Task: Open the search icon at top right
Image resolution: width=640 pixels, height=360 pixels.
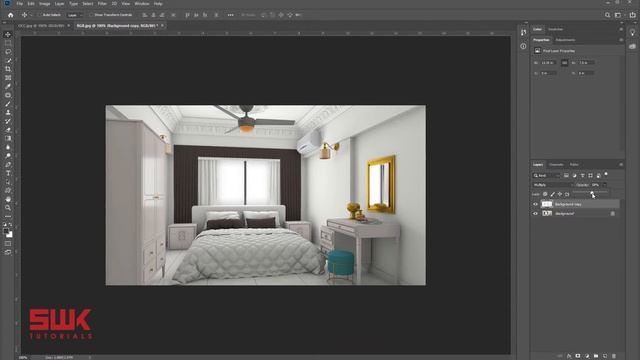Action: [x=607, y=15]
